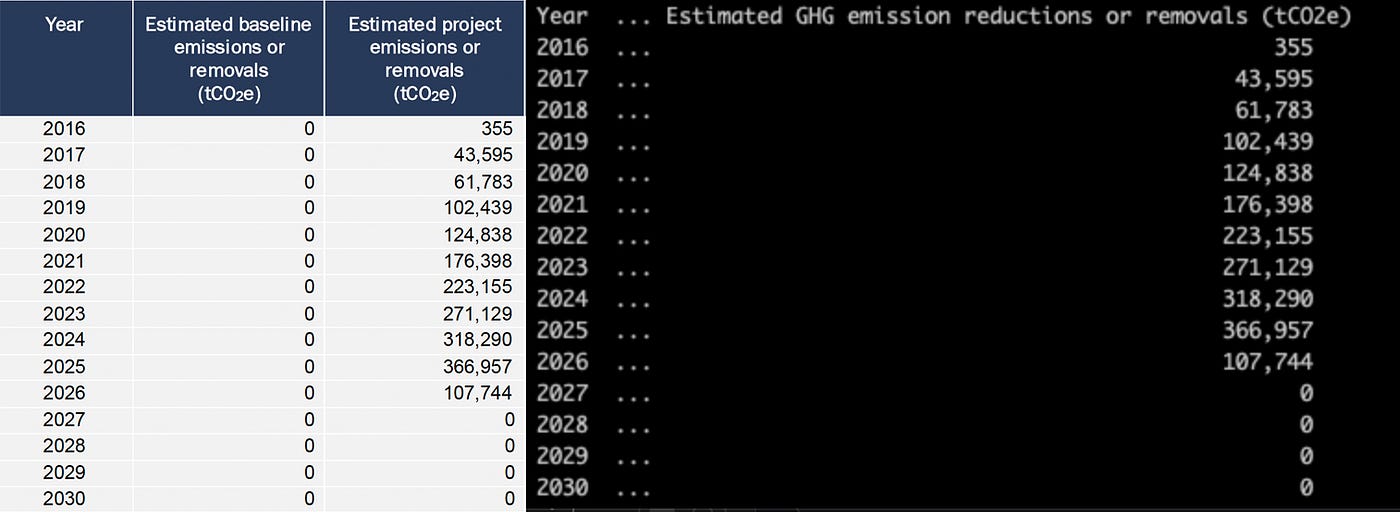Click terminal value 43,595 for 2017
The width and height of the screenshot is (1400, 512).
pos(1275,79)
